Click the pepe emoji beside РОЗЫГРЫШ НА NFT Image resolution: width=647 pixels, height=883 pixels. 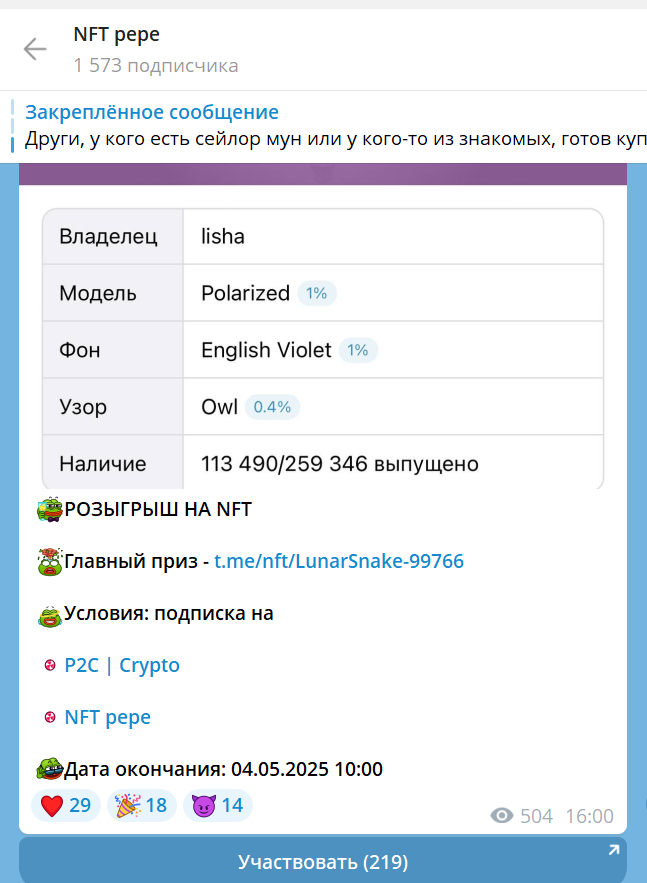(50, 510)
